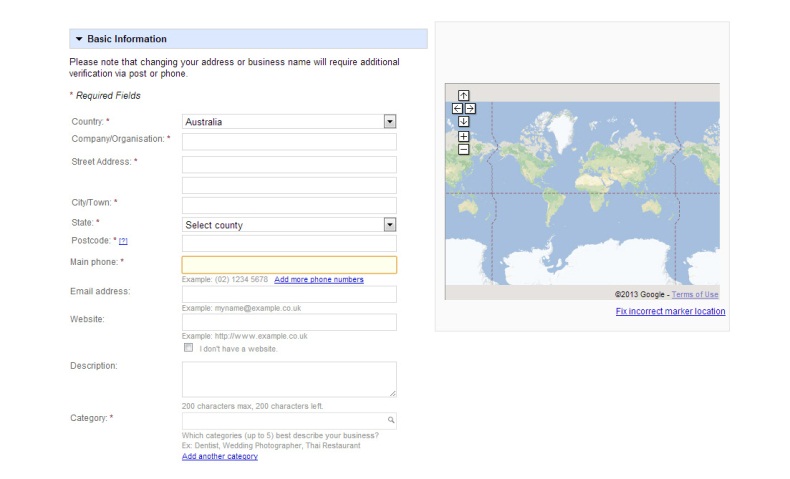Click 'Add more phone numbers' link
Screen dimensions: 790x479
(x=318, y=280)
